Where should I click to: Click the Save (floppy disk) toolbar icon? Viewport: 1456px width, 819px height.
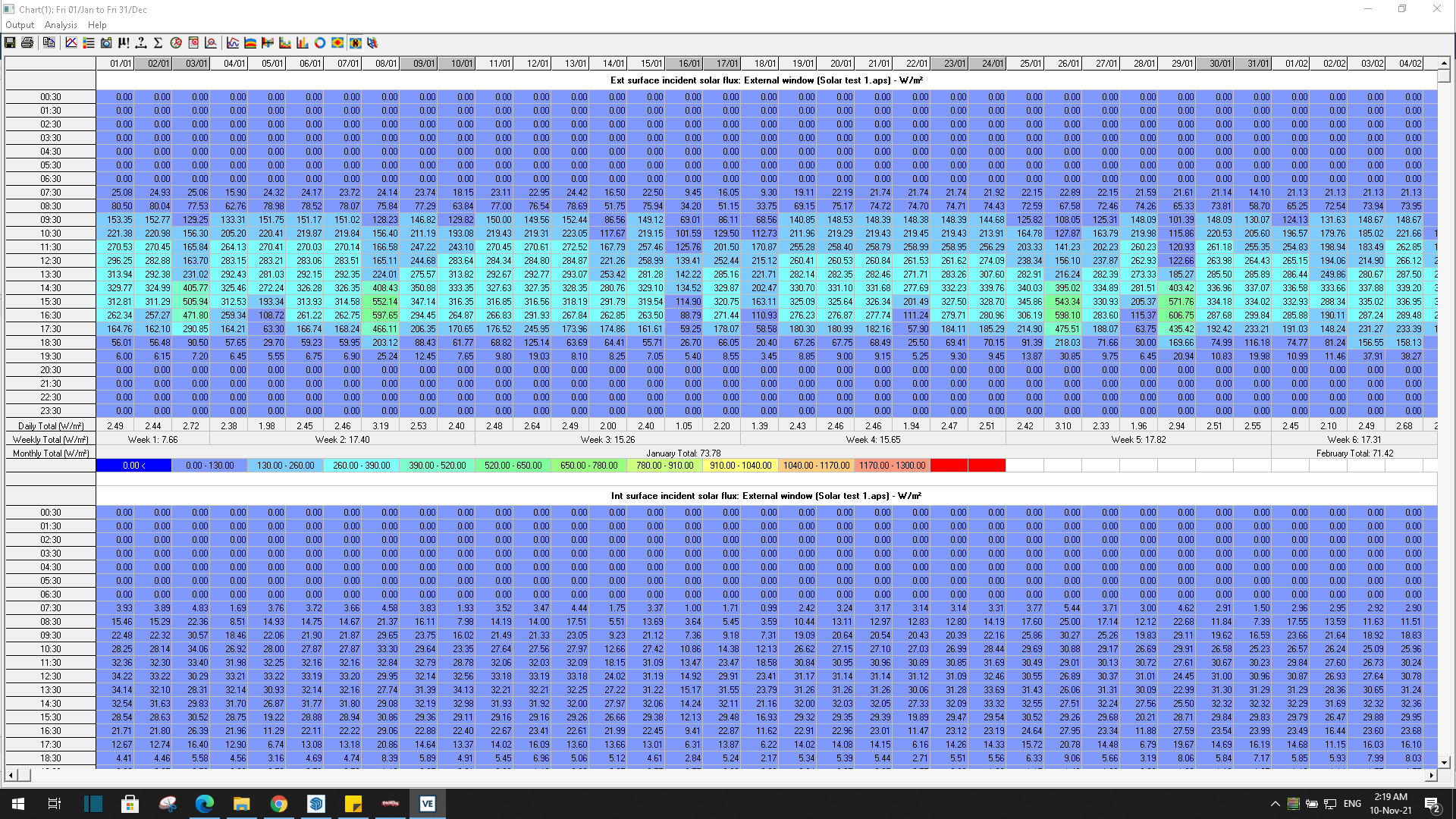tap(10, 42)
